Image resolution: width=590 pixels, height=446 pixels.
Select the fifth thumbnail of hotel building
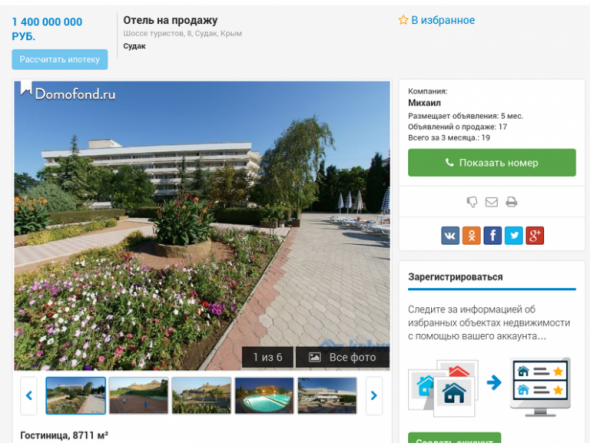(x=327, y=396)
